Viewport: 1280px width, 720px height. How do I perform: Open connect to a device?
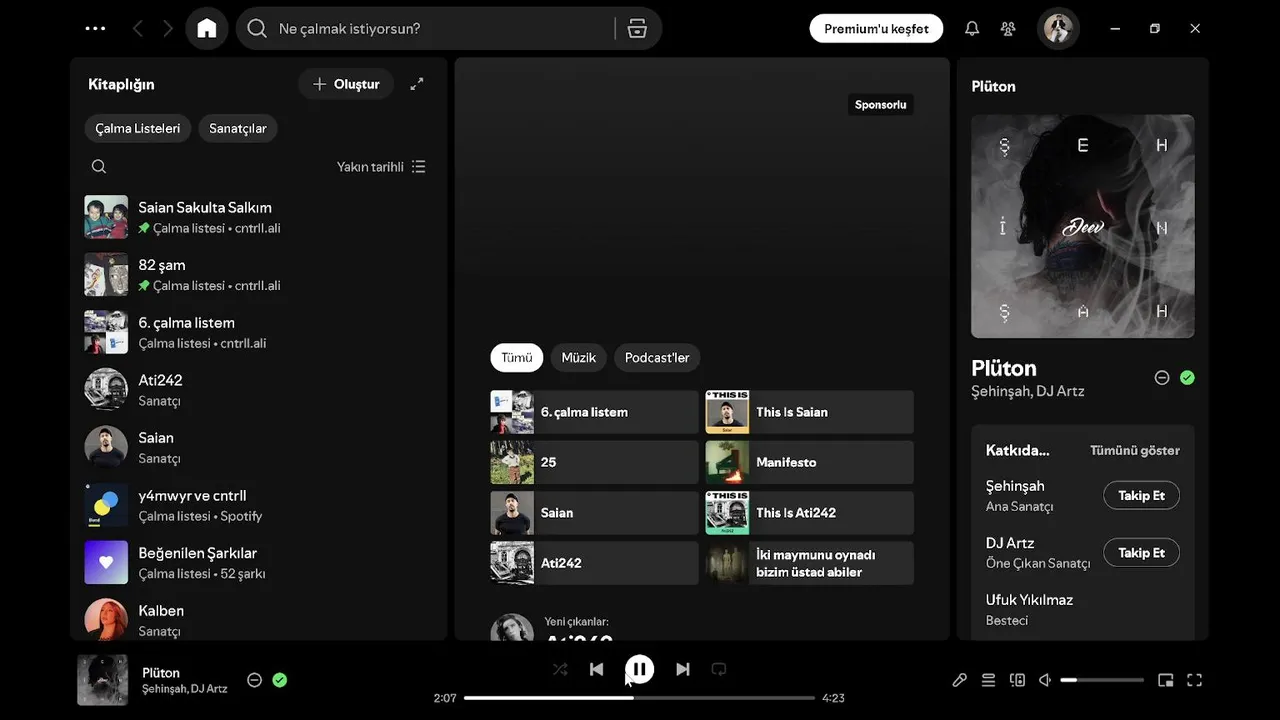(x=1017, y=680)
